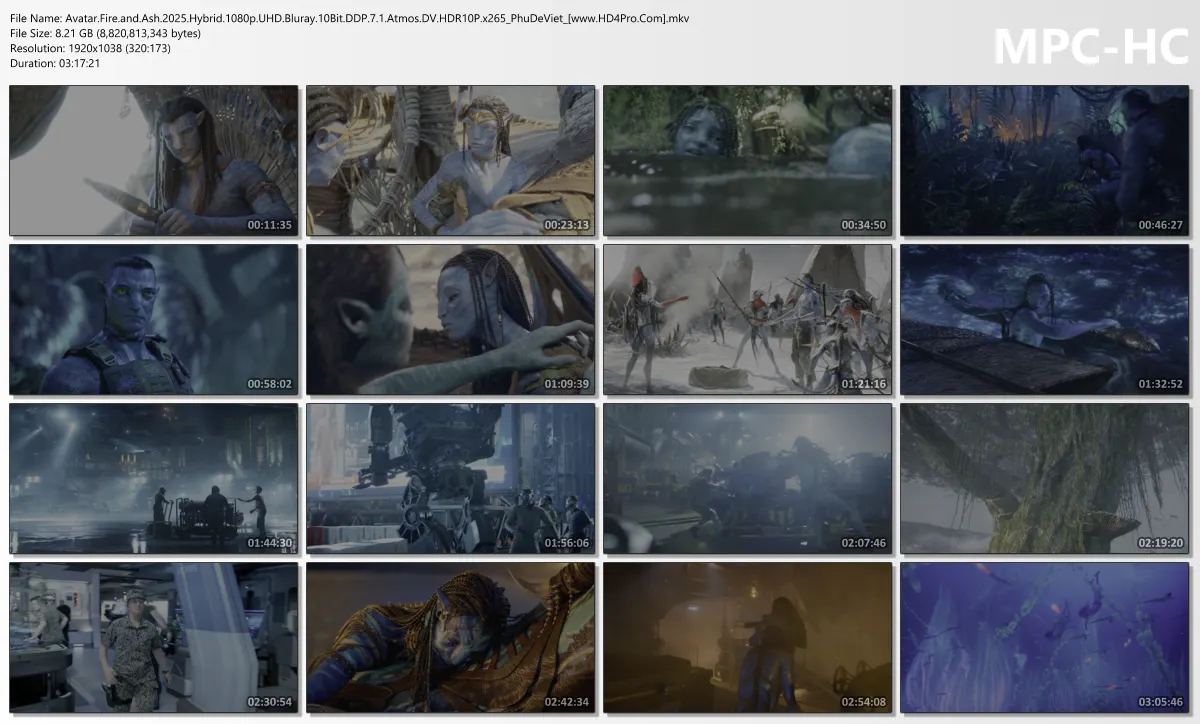
Task: Choose the water scene thumbnail at 01:32:52
Action: click(x=1044, y=319)
